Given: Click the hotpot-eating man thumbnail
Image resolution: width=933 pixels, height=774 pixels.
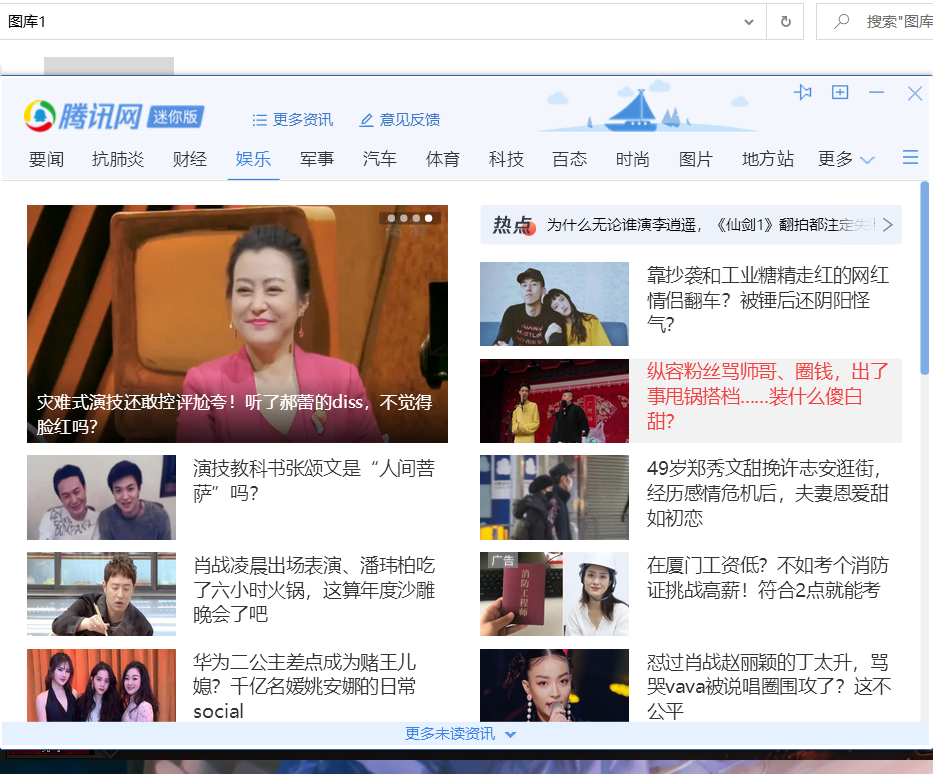Looking at the screenshot, I should tap(101, 594).
